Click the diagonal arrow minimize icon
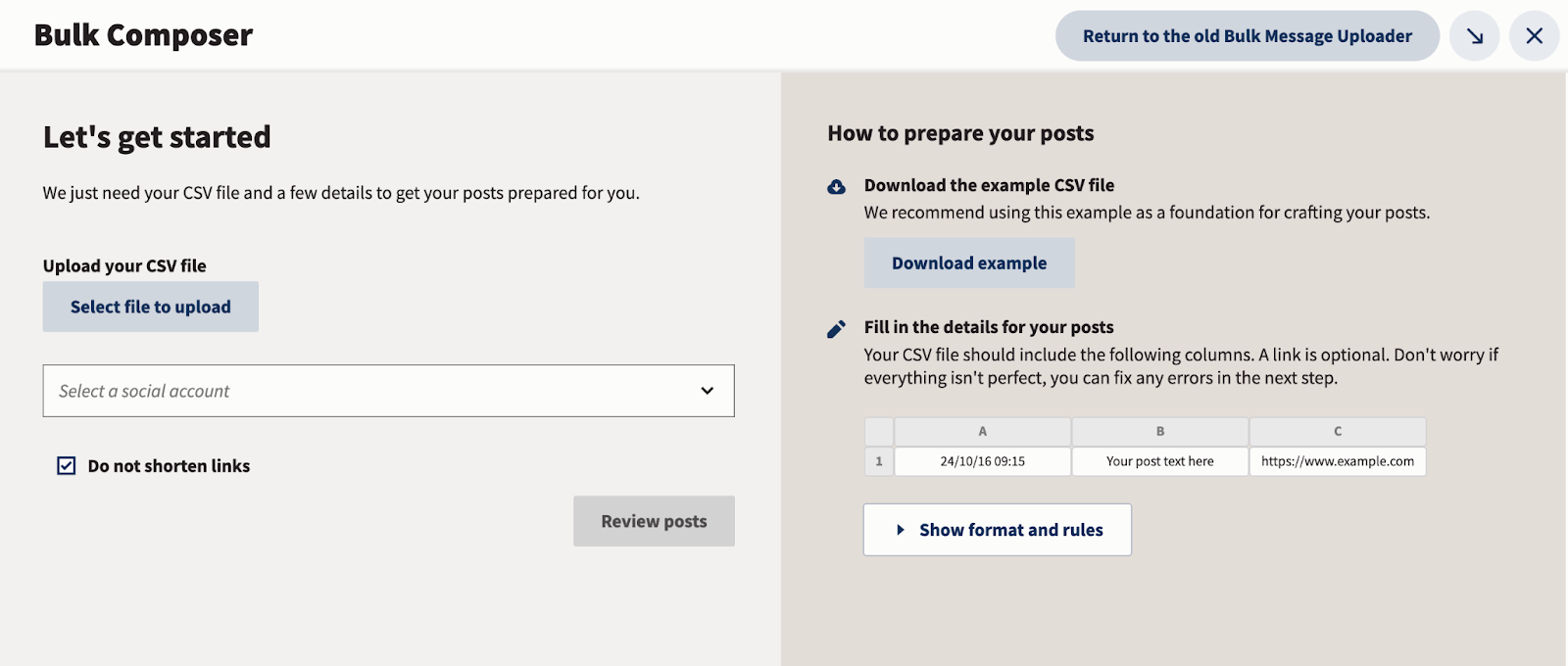The width and height of the screenshot is (1568, 666). (1474, 35)
